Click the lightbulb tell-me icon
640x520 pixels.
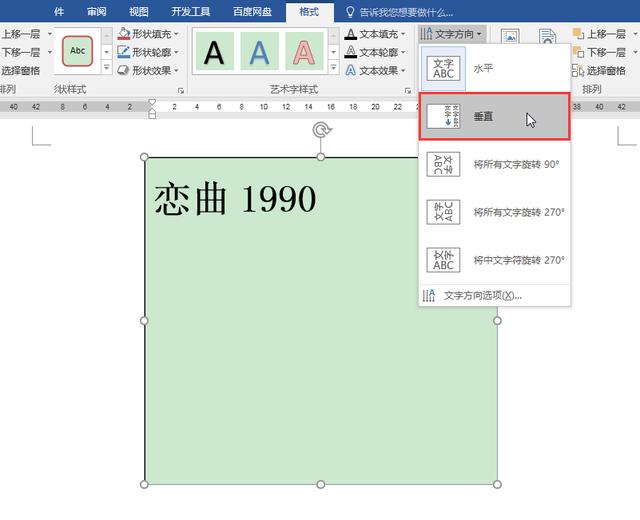(350, 12)
